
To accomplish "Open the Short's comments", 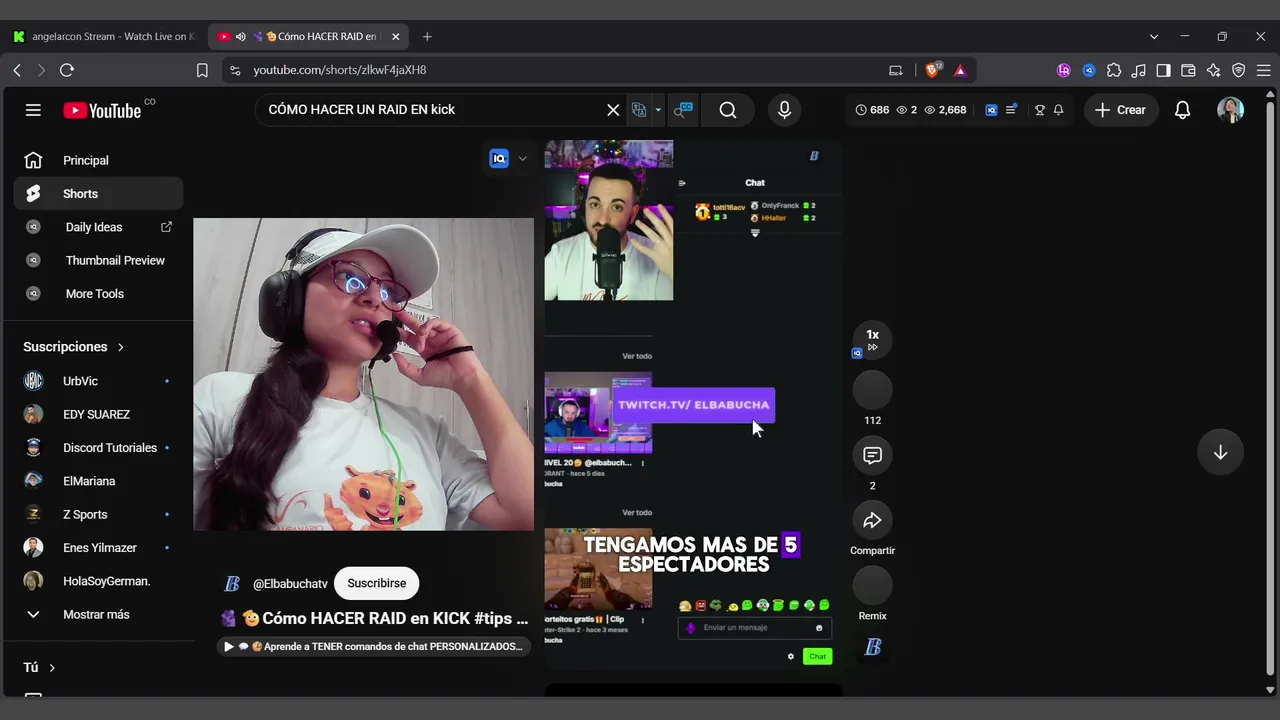I will 872,455.
